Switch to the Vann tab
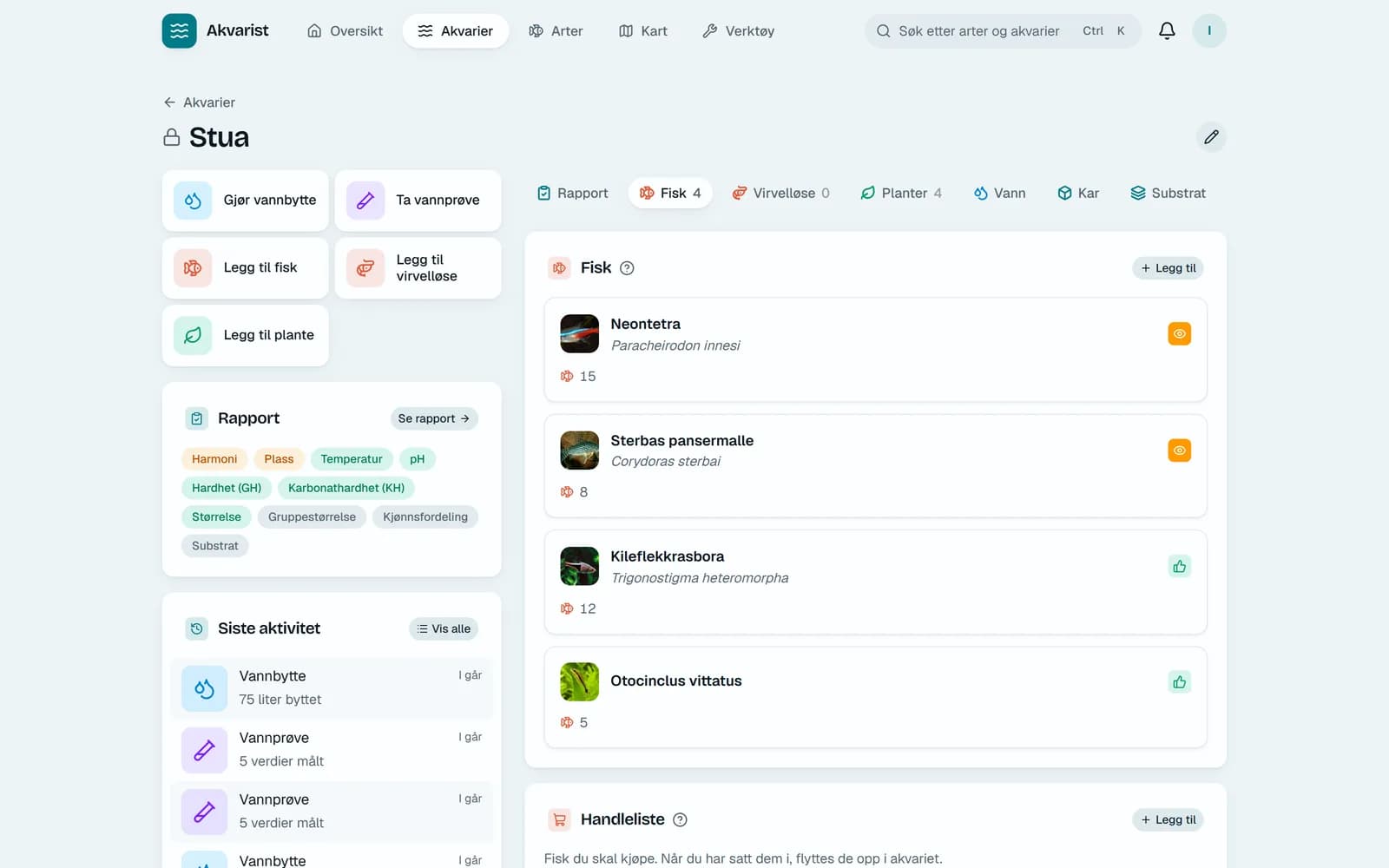1389x868 pixels. point(999,193)
